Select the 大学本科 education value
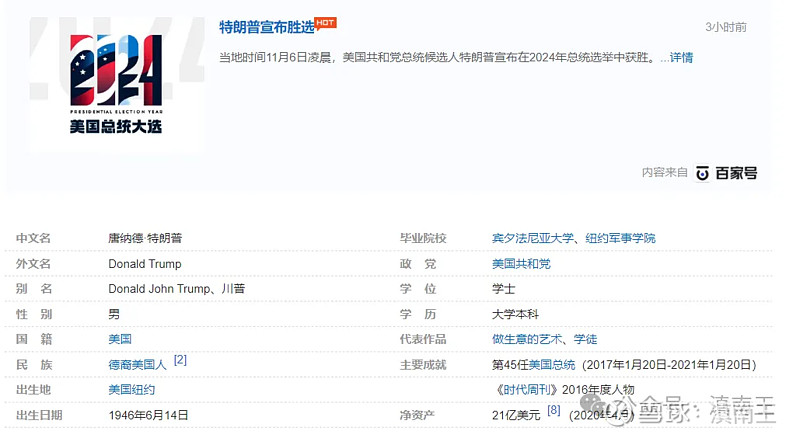This screenshot has height=438, width=800. pos(515,314)
